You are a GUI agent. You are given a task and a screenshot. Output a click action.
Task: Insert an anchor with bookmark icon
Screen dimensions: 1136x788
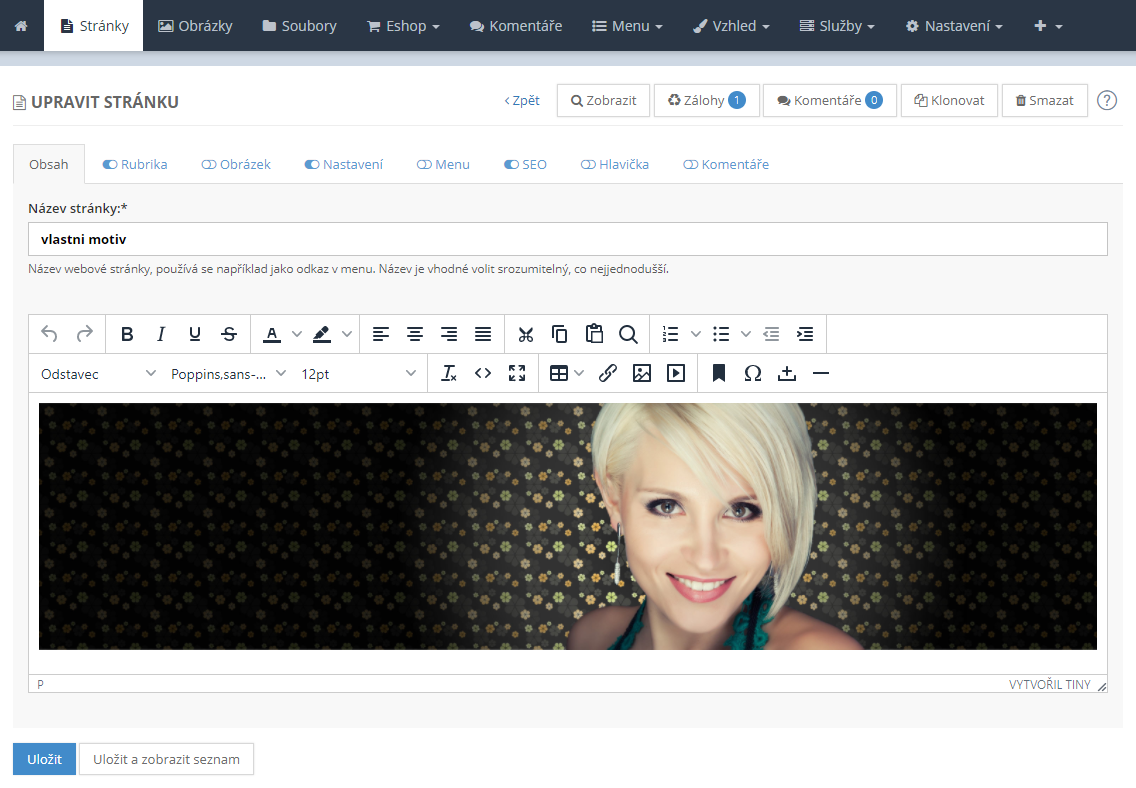pos(719,373)
